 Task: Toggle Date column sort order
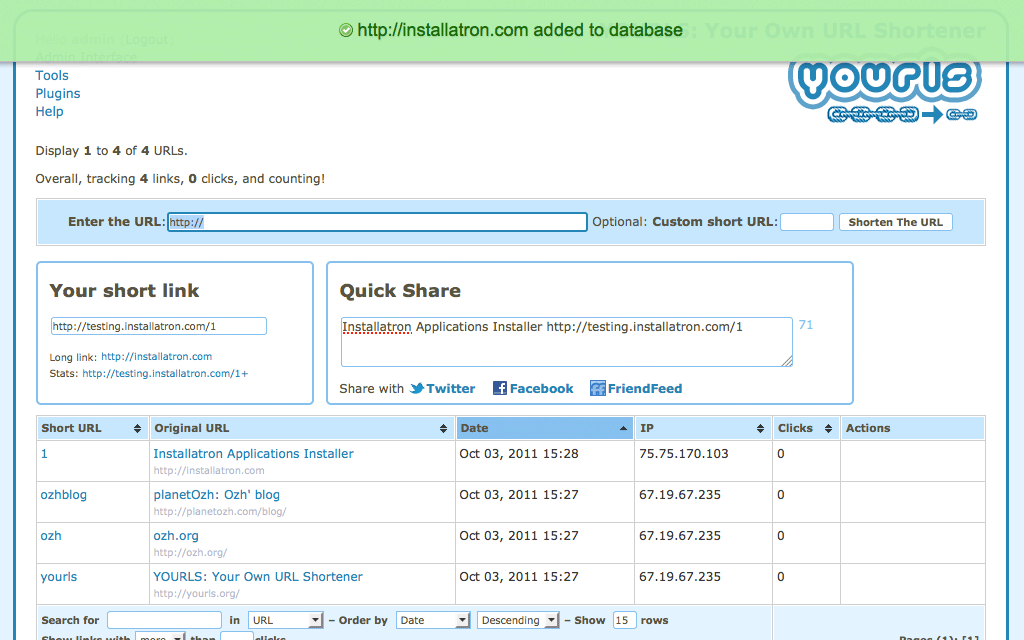click(x=624, y=429)
